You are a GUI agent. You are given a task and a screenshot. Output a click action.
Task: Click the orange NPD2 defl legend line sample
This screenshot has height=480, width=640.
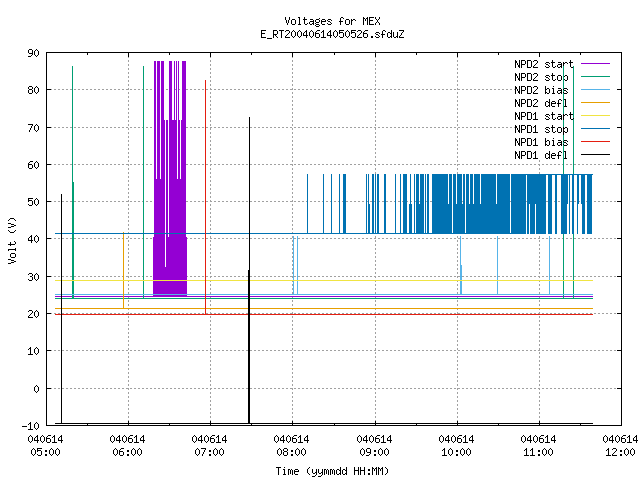coord(595,102)
